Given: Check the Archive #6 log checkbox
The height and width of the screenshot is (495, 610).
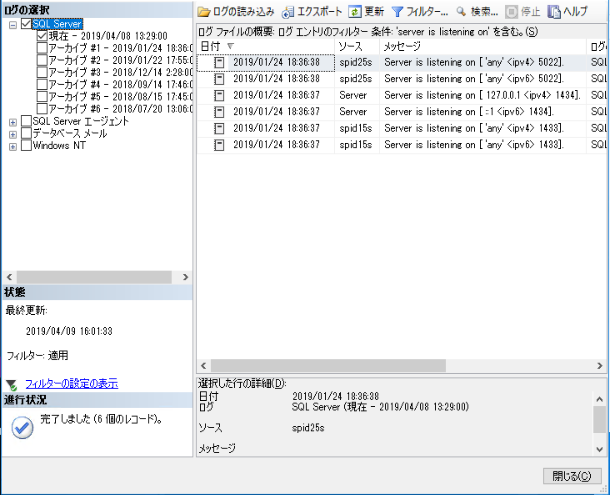Looking at the screenshot, I should (42, 108).
